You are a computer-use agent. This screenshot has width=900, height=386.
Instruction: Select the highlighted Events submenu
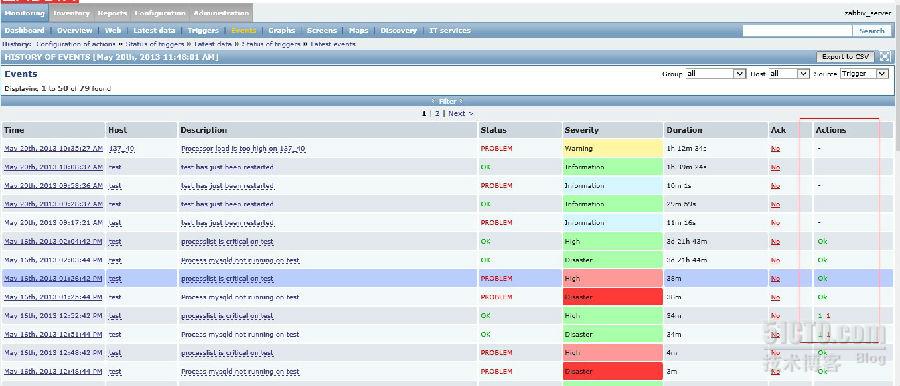pyautogui.click(x=244, y=30)
